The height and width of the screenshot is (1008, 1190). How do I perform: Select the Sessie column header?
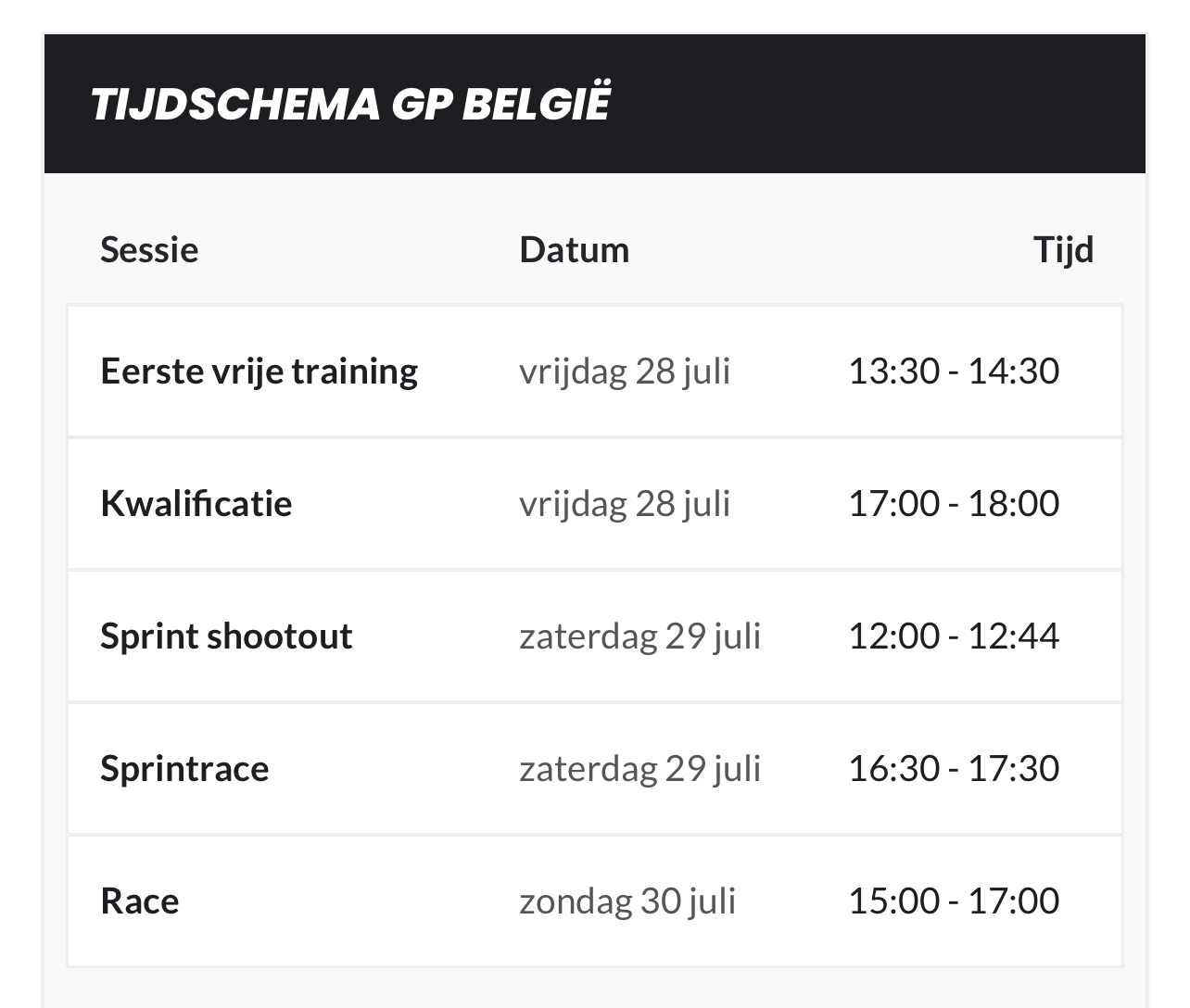(149, 250)
